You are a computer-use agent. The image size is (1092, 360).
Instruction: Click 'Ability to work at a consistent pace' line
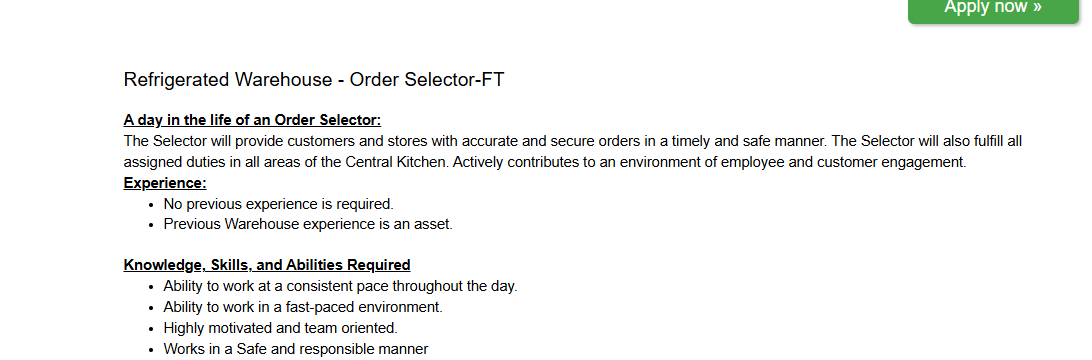coord(341,286)
